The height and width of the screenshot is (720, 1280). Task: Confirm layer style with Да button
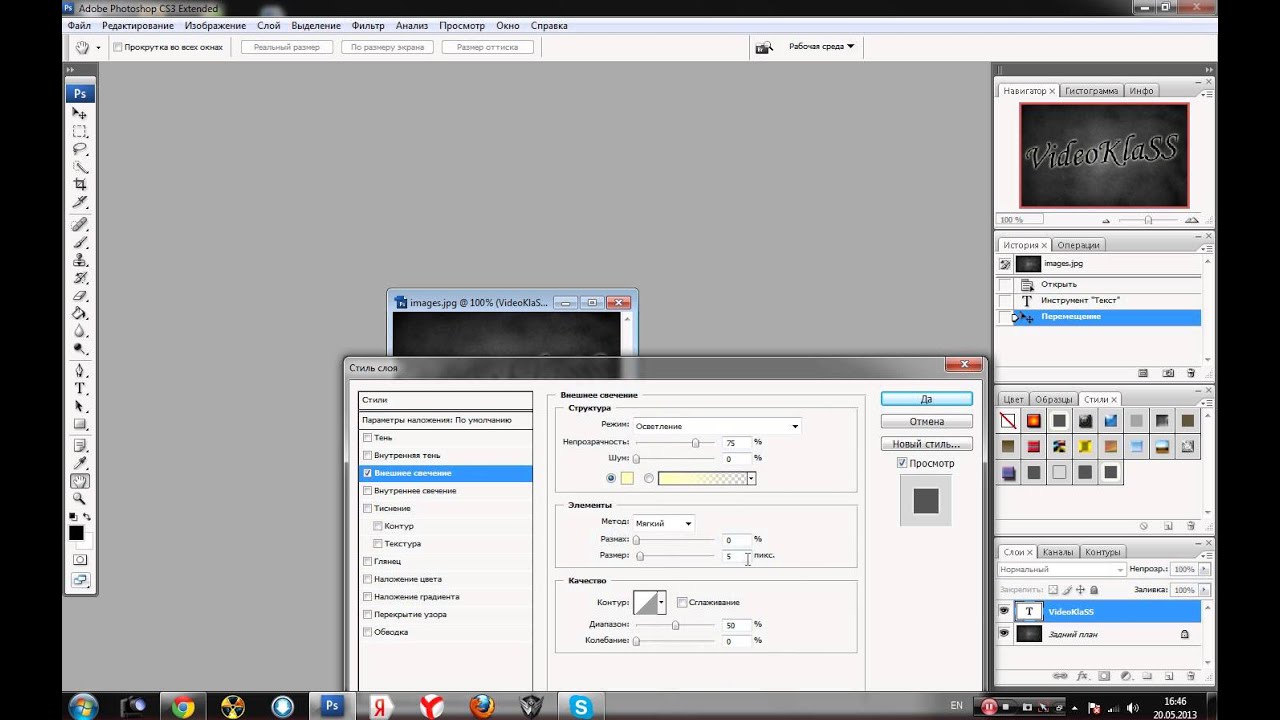(x=926, y=398)
